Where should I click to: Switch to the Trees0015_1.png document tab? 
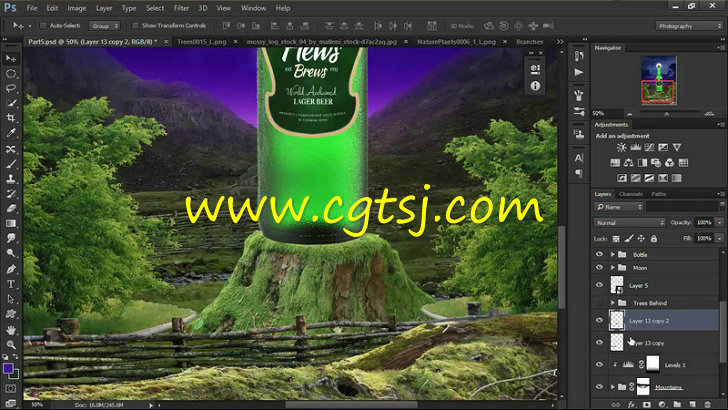point(202,42)
